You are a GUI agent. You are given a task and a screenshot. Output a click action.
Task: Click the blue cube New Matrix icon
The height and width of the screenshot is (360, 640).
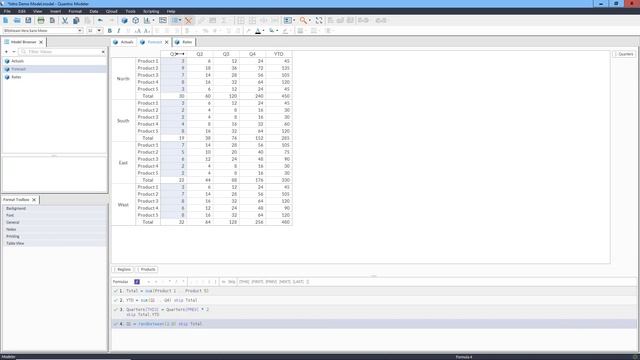click(x=124, y=20)
